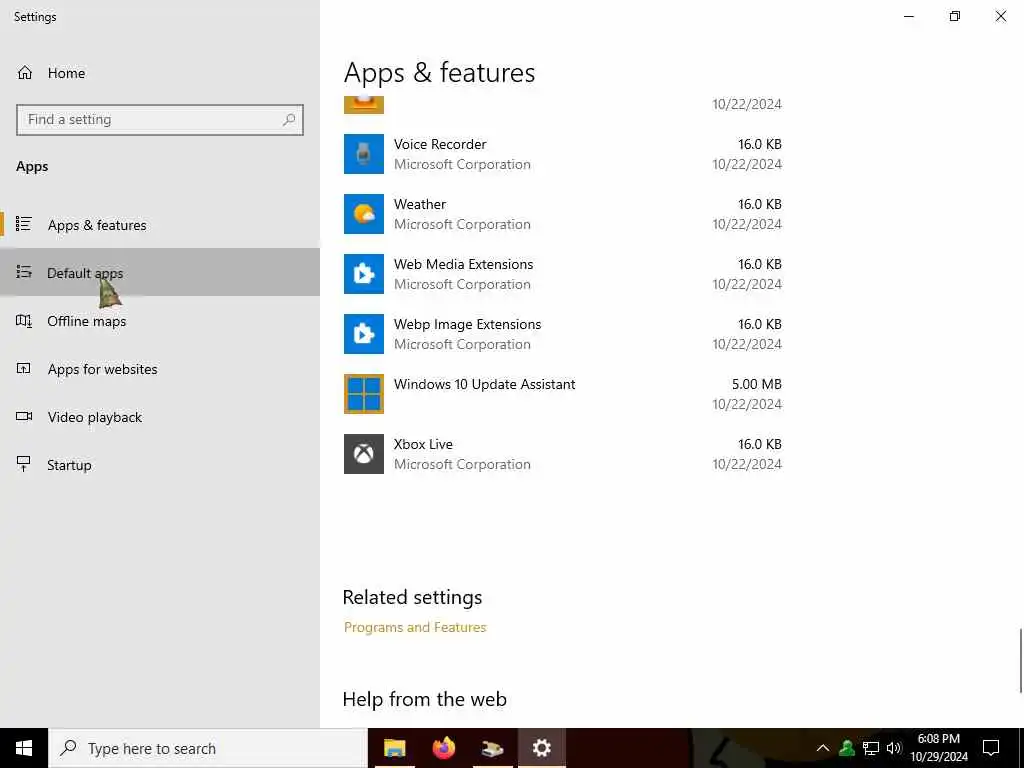Click the Settings gear on the taskbar
Viewport: 1024px width, 768px height.
click(541, 748)
